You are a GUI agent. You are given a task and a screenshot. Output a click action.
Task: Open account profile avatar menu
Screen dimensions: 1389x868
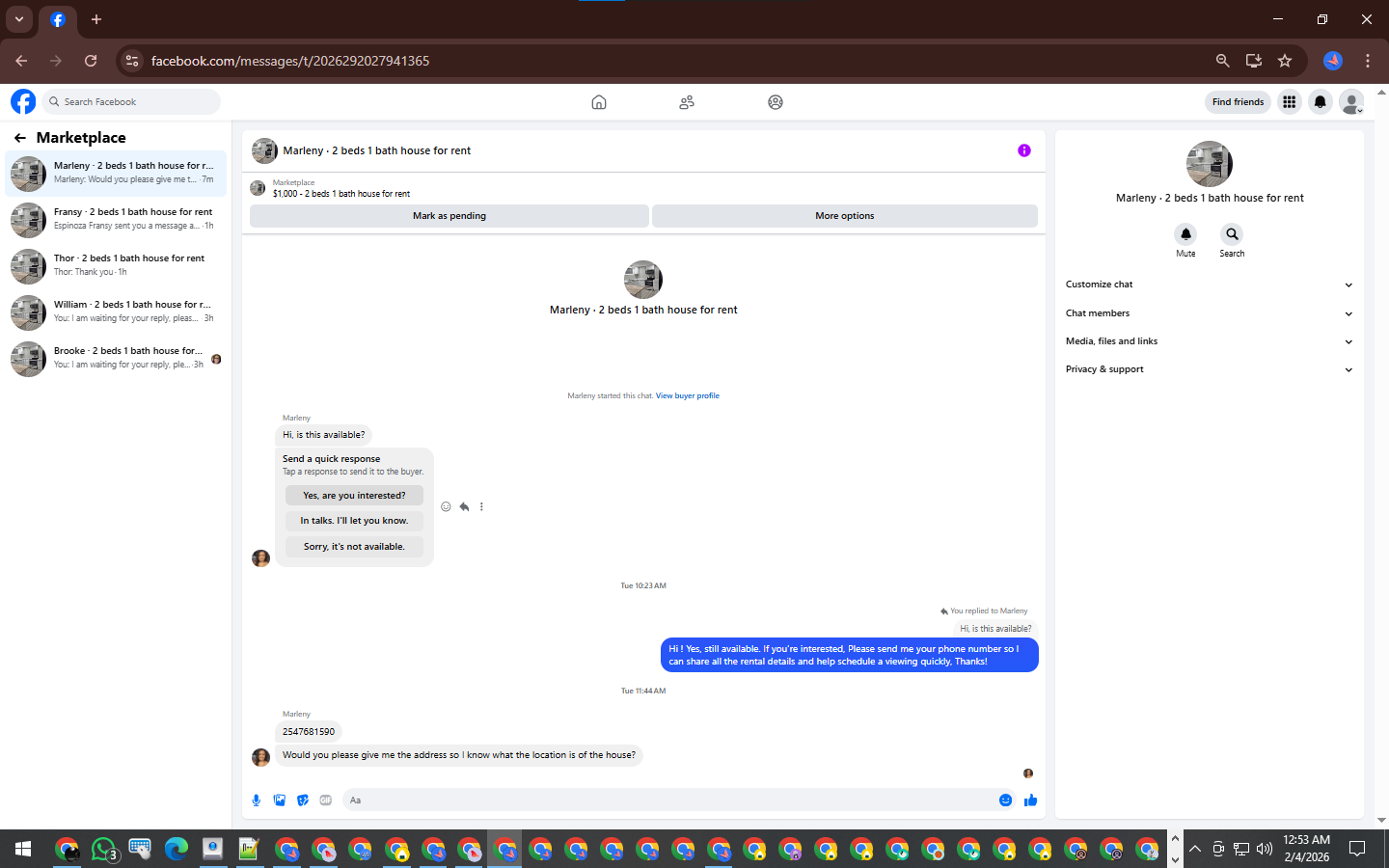1352,101
